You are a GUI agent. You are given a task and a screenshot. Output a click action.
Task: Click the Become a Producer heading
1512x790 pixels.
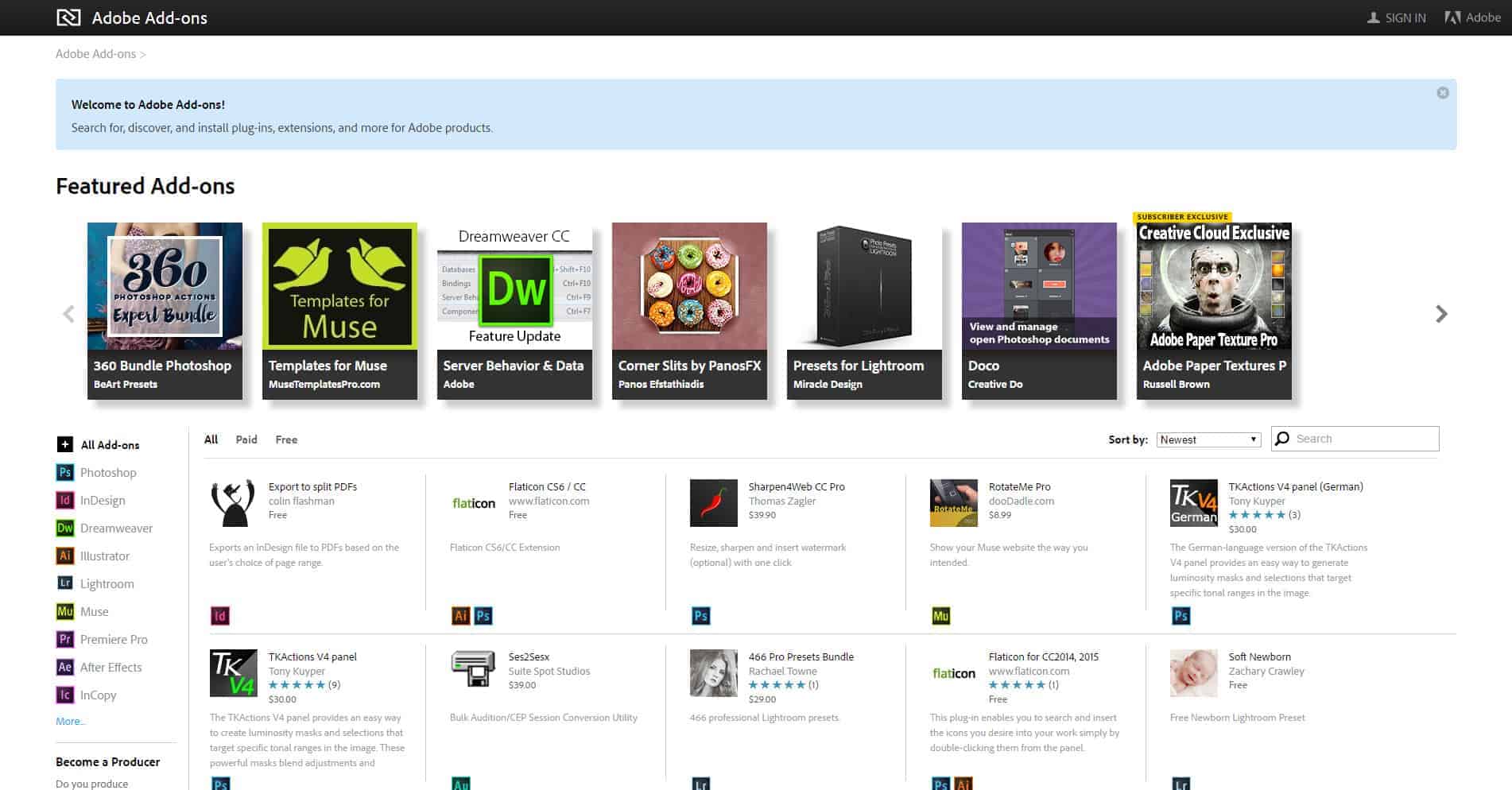point(107,761)
